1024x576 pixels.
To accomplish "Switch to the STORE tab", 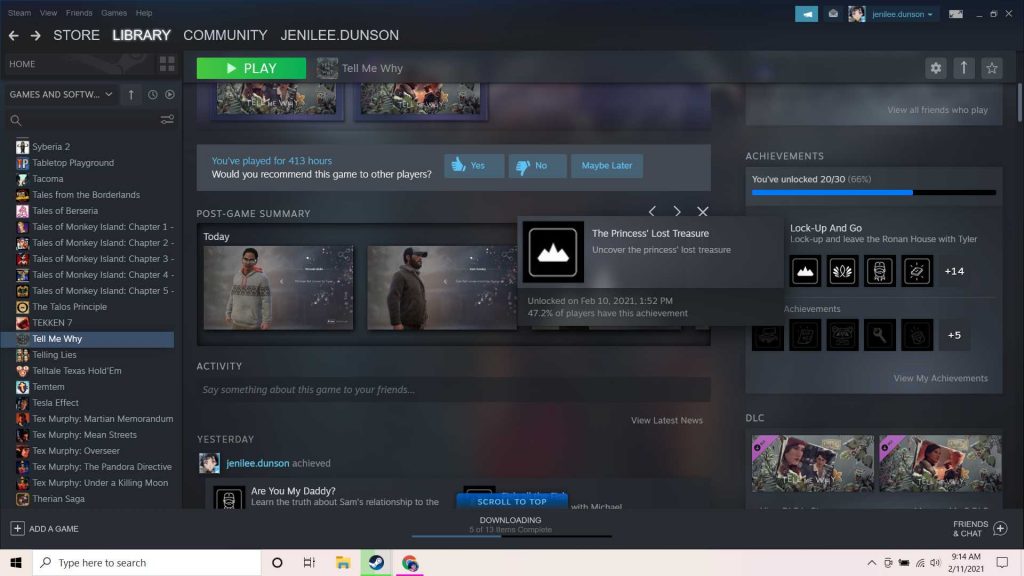I will (76, 35).
